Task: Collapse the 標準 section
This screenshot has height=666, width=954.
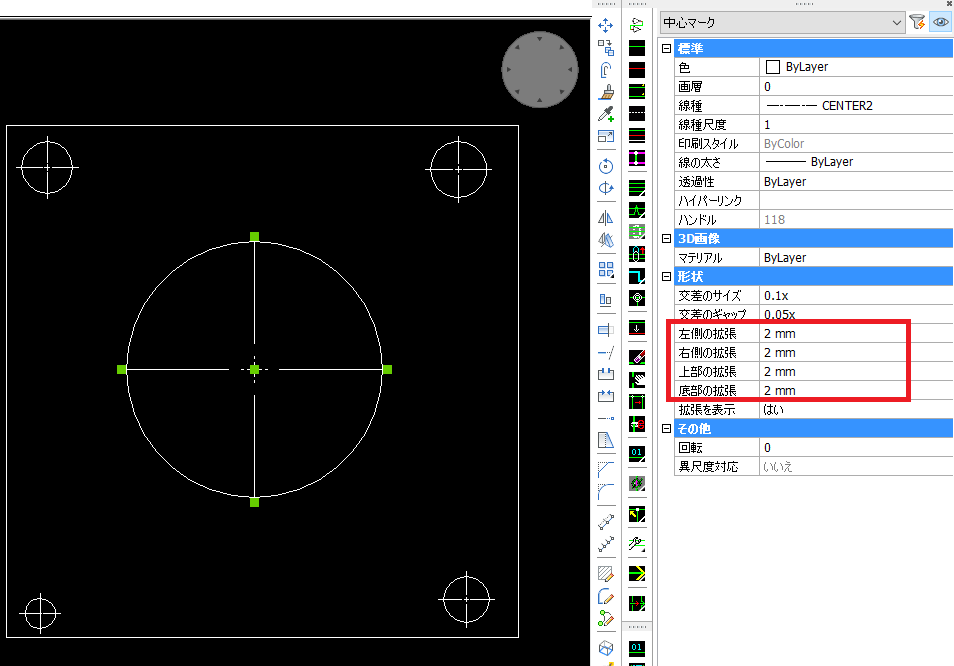Action: (x=666, y=48)
